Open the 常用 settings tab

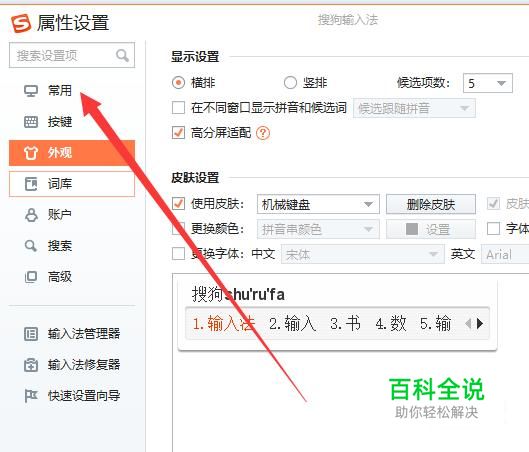click(x=72, y=91)
